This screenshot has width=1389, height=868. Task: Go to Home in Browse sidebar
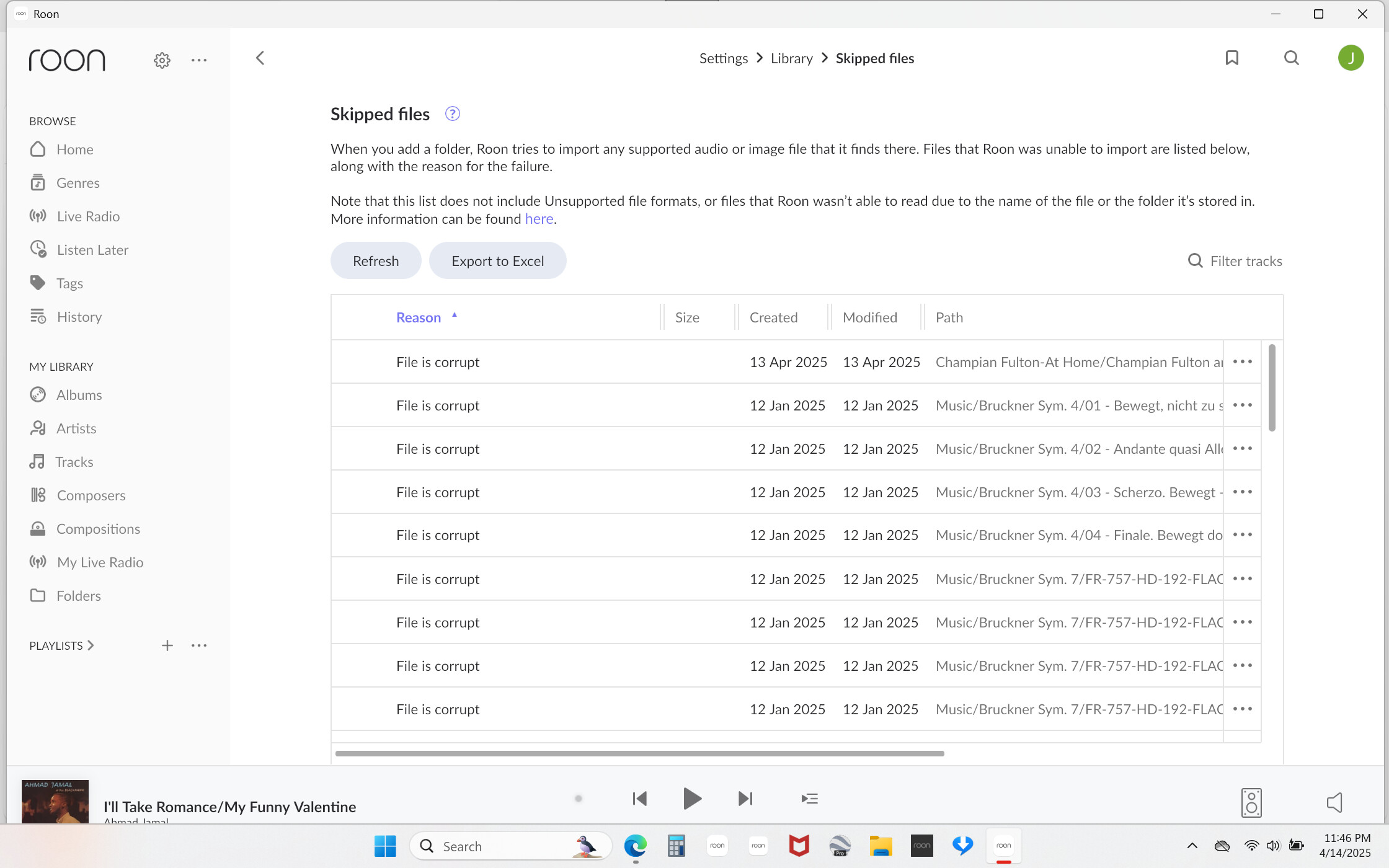tap(61, 149)
